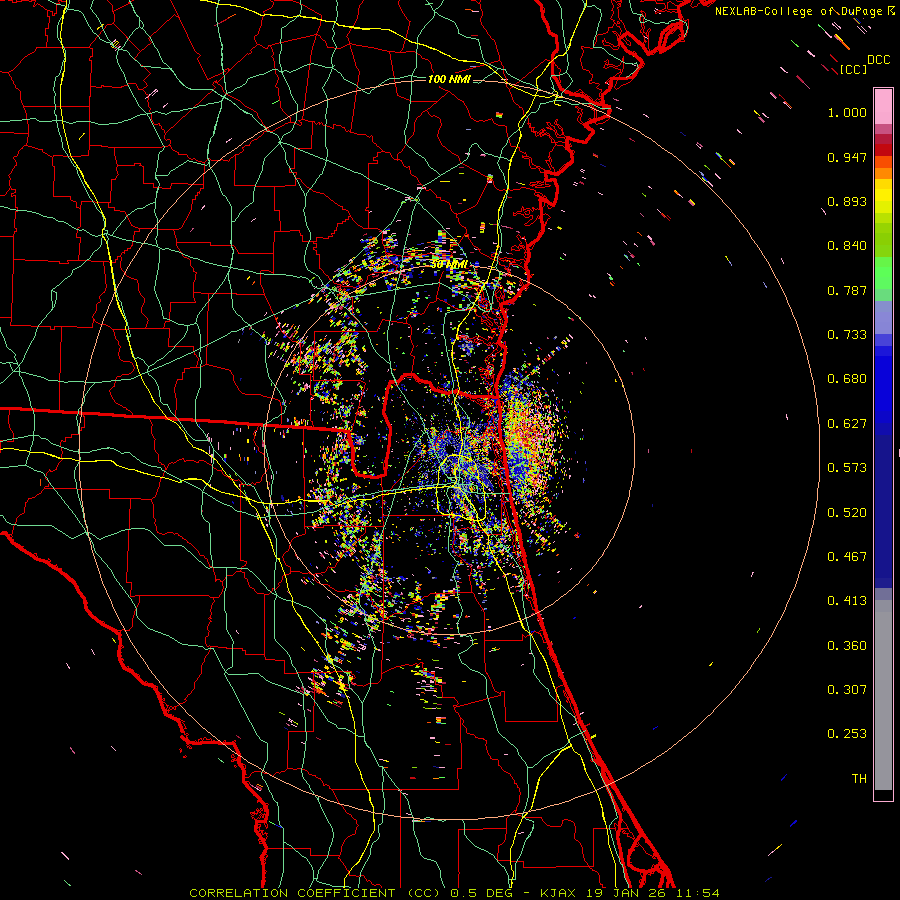
Task: Click the 0.787 value on the color scale
Action: 847,290
